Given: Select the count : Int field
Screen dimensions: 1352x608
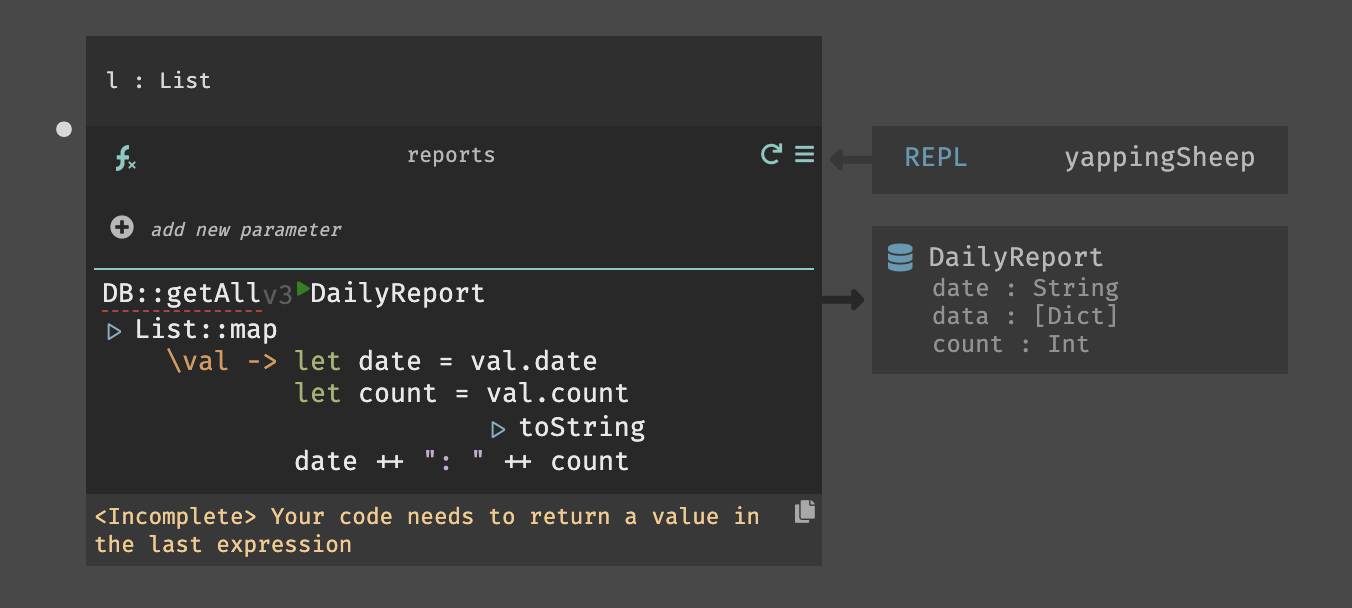Looking at the screenshot, I should coord(1010,344).
